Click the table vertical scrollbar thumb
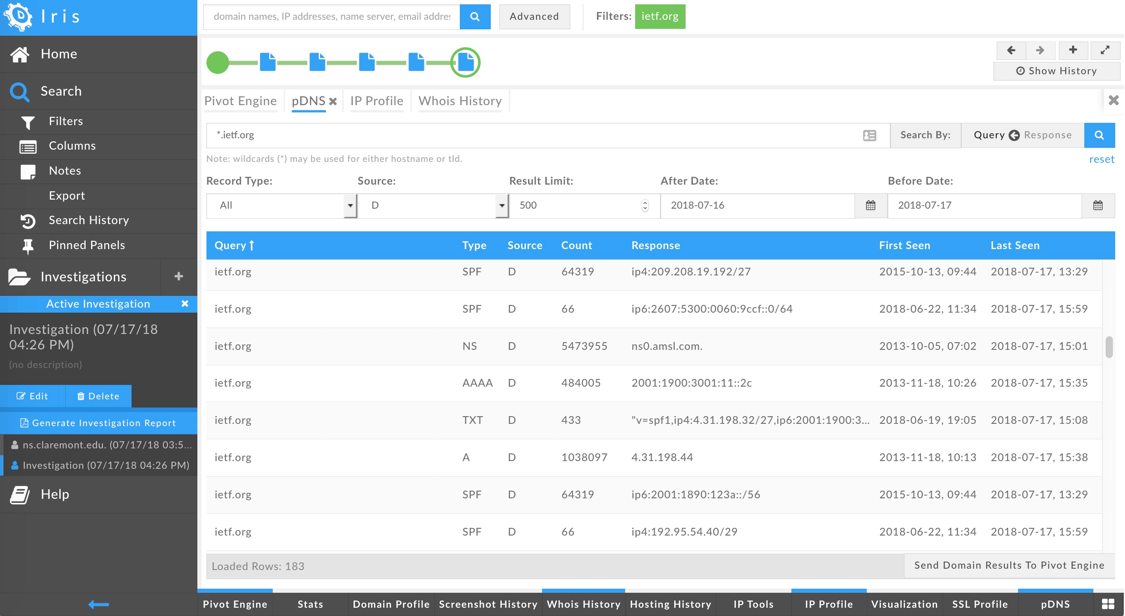The image size is (1125, 616). tap(1108, 346)
